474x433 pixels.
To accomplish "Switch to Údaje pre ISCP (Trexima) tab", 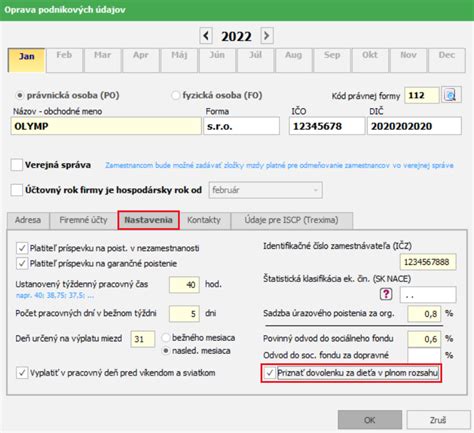I will (292, 220).
